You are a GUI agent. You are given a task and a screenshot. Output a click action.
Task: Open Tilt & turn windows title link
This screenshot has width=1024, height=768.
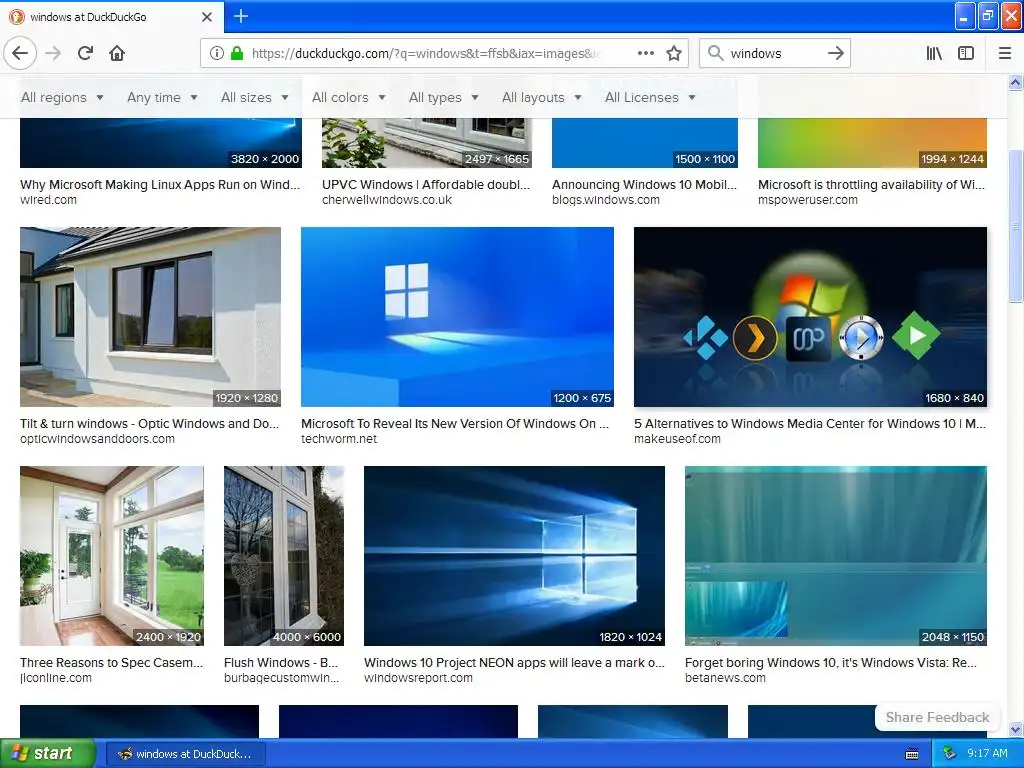pyautogui.click(x=150, y=424)
